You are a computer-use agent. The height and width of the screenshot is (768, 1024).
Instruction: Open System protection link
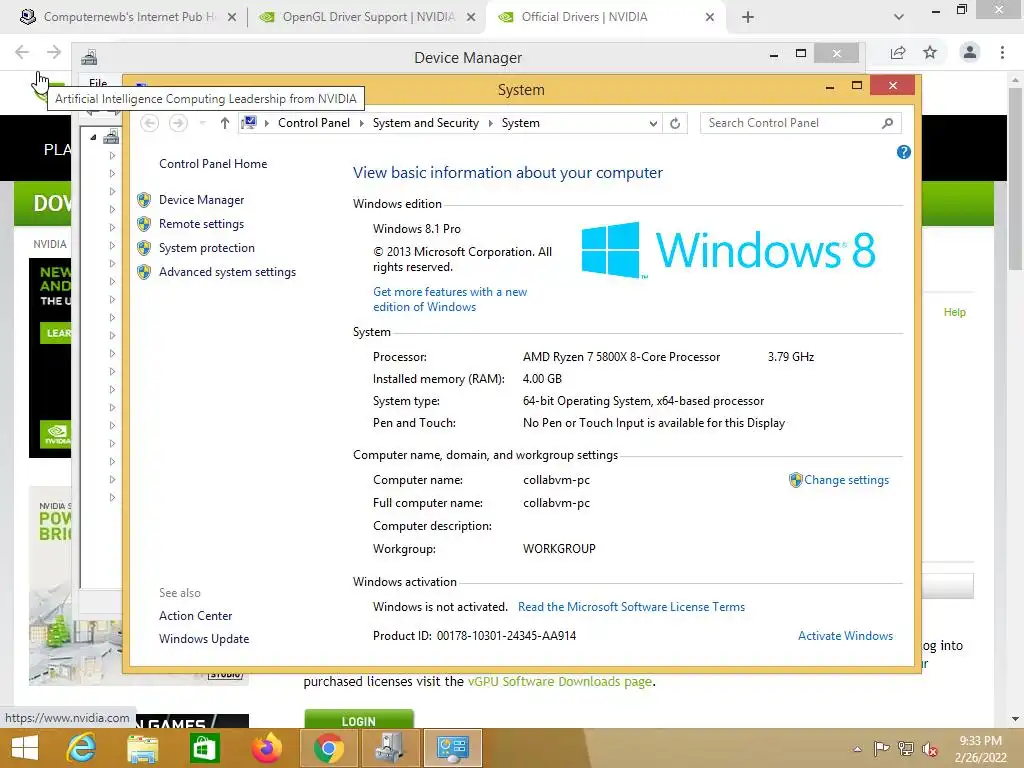206,248
